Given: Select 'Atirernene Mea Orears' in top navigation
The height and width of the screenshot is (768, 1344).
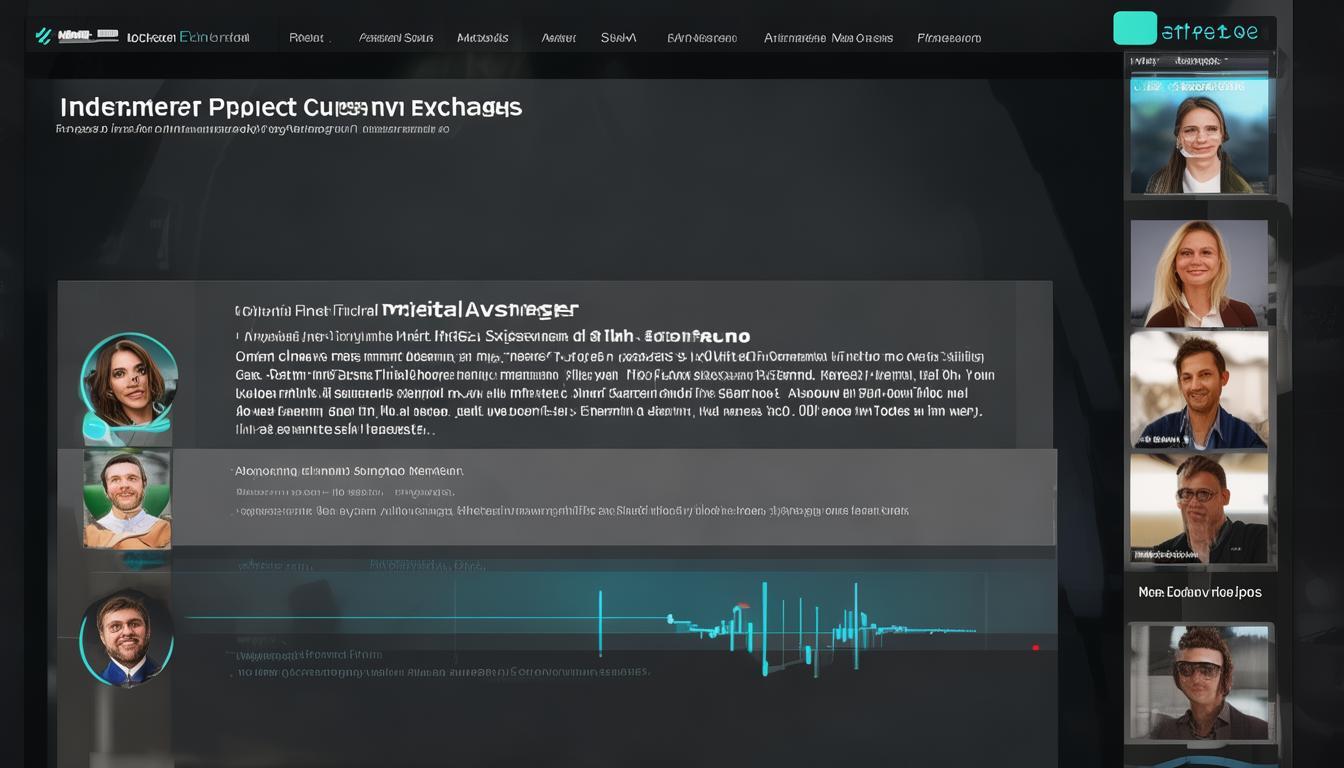Looking at the screenshot, I should pos(828,38).
